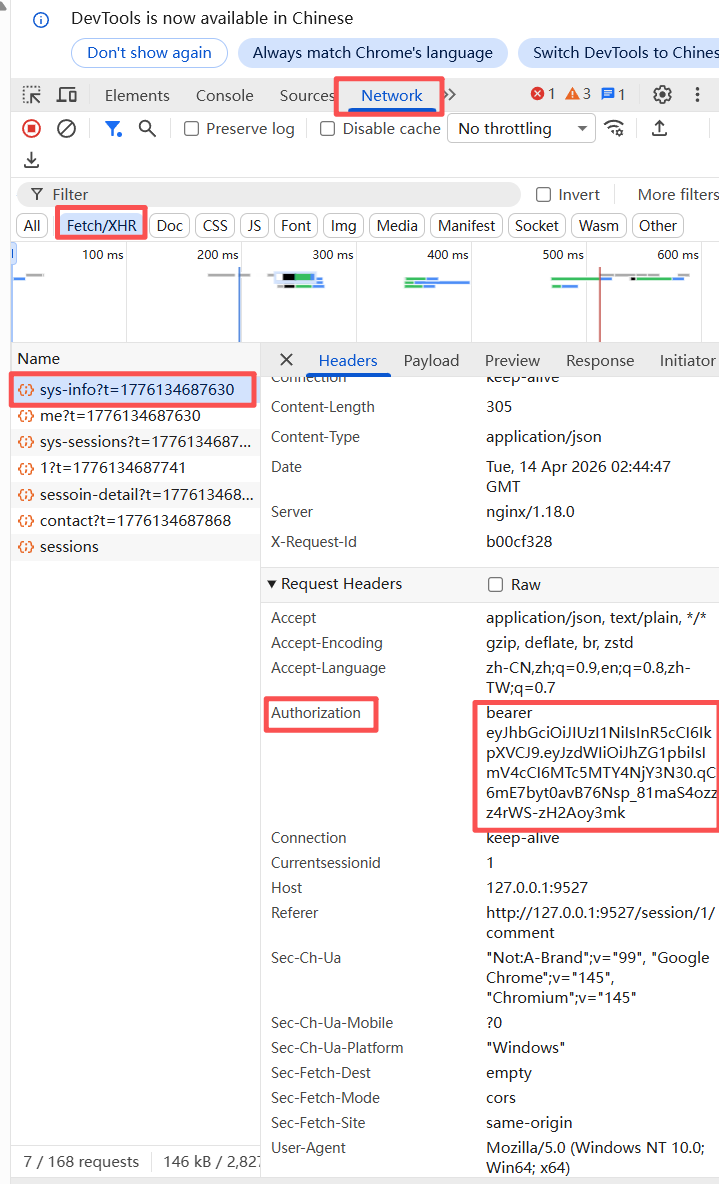The image size is (719, 1184).
Task: Open network search magnifier
Action: 147,128
